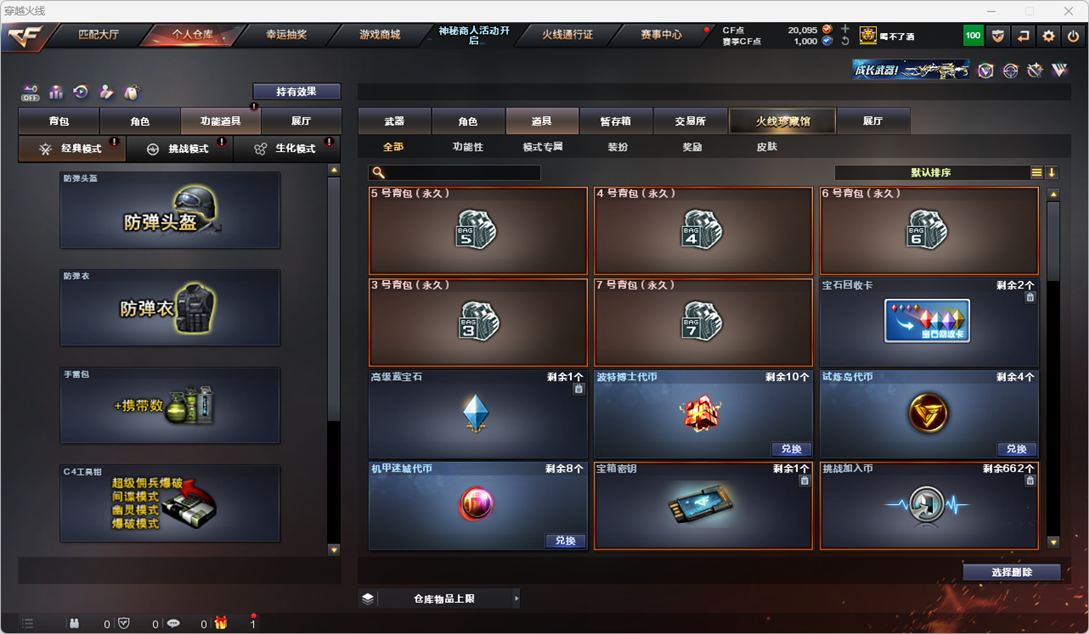Open the mouse settings icon

[x=131, y=92]
